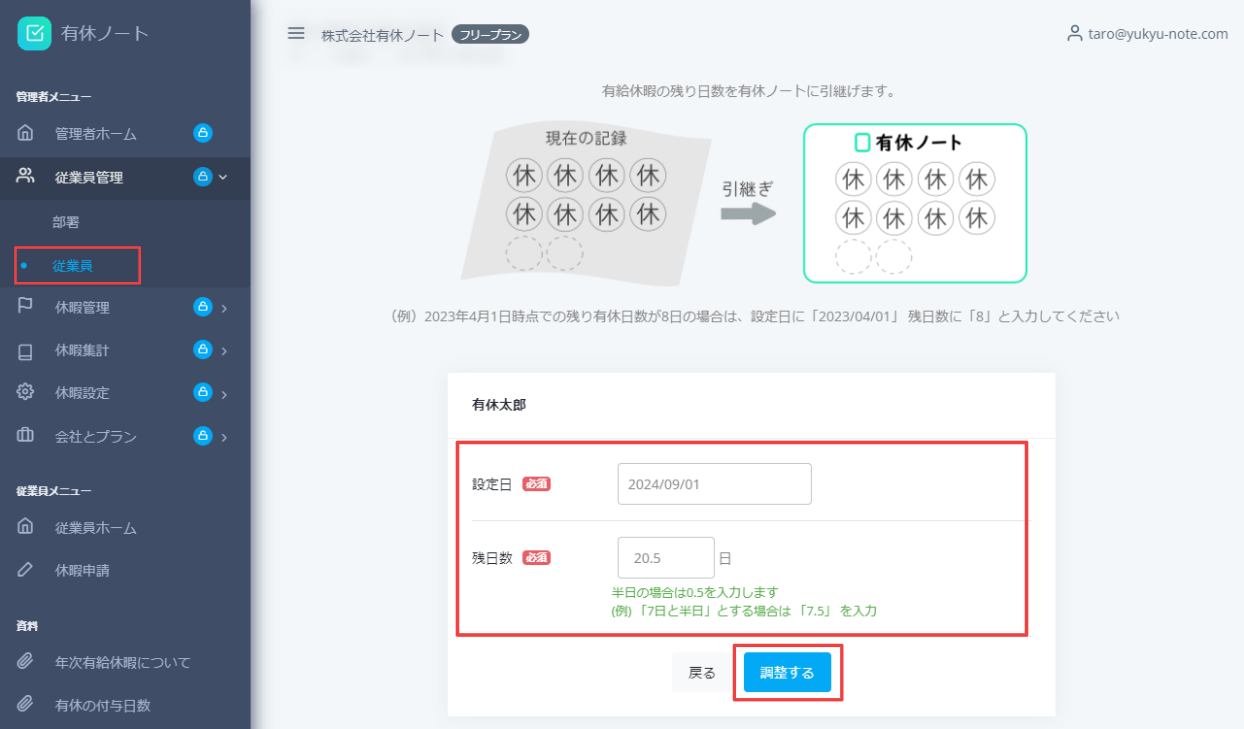Click the 戻る button

click(x=701, y=671)
